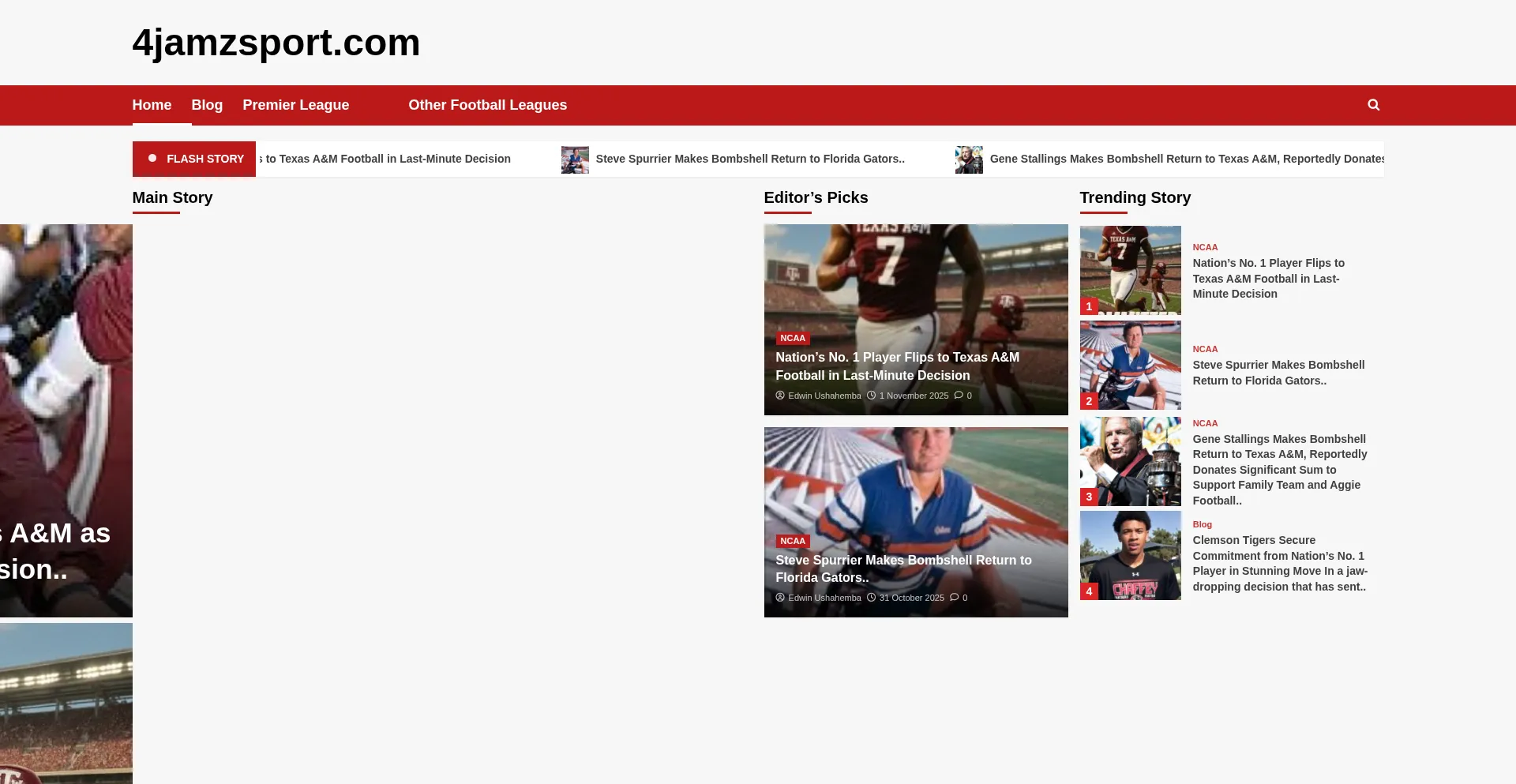Screen dimensions: 1516x784
Task: Open Nation's No. 1 Player editor's pick headline
Action: pyautogui.click(x=897, y=366)
